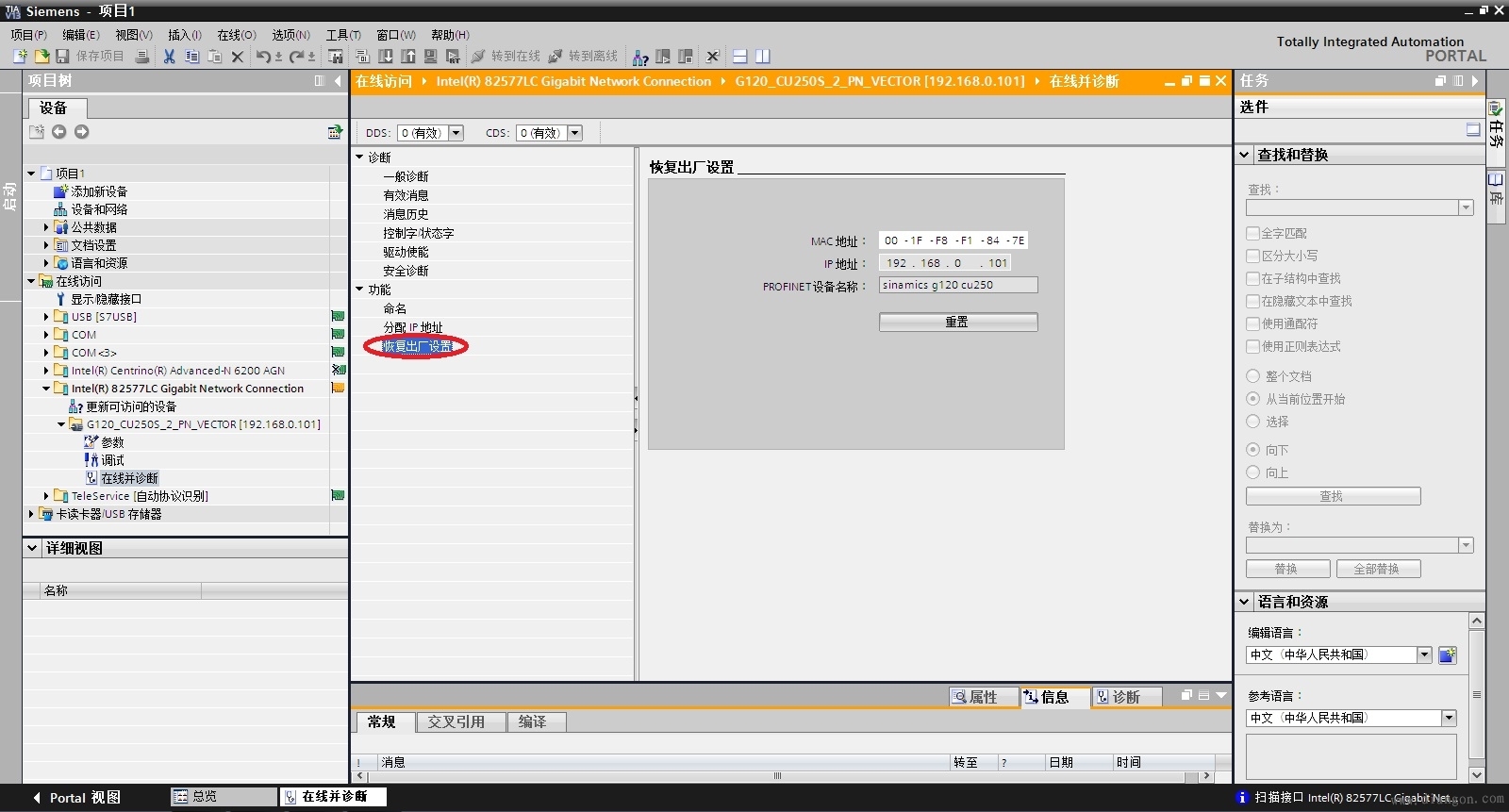The image size is (1509, 812).
Task: Click the cut scissors icon
Action: 169,57
